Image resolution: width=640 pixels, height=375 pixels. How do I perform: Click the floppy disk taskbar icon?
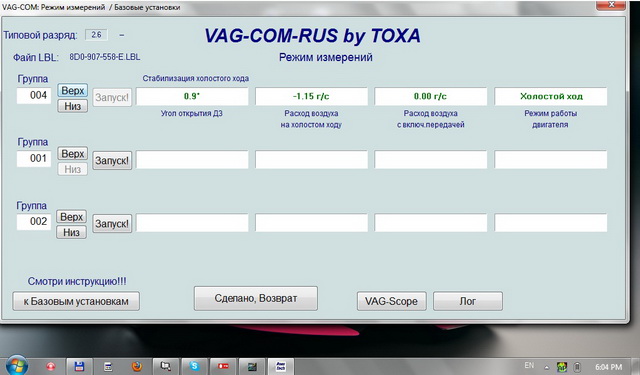(x=79, y=366)
